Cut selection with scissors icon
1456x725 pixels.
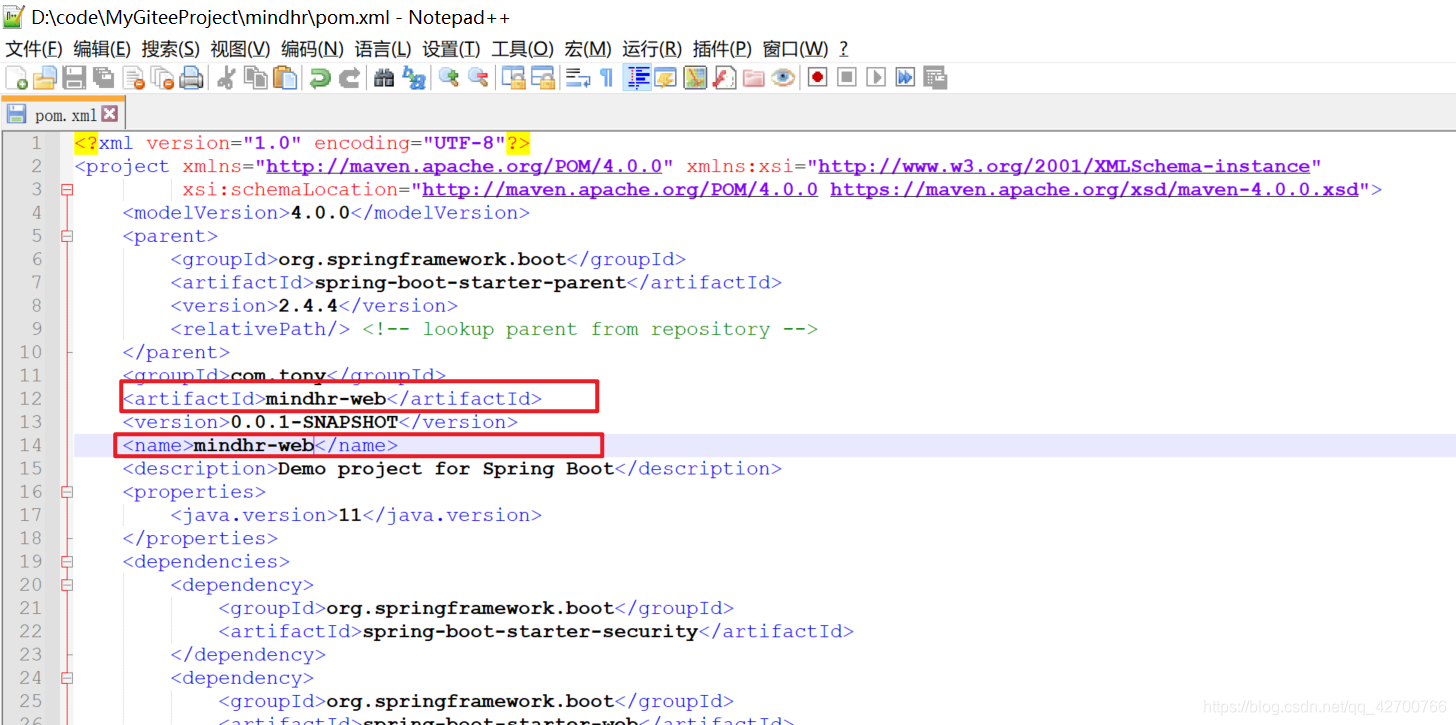coord(225,78)
